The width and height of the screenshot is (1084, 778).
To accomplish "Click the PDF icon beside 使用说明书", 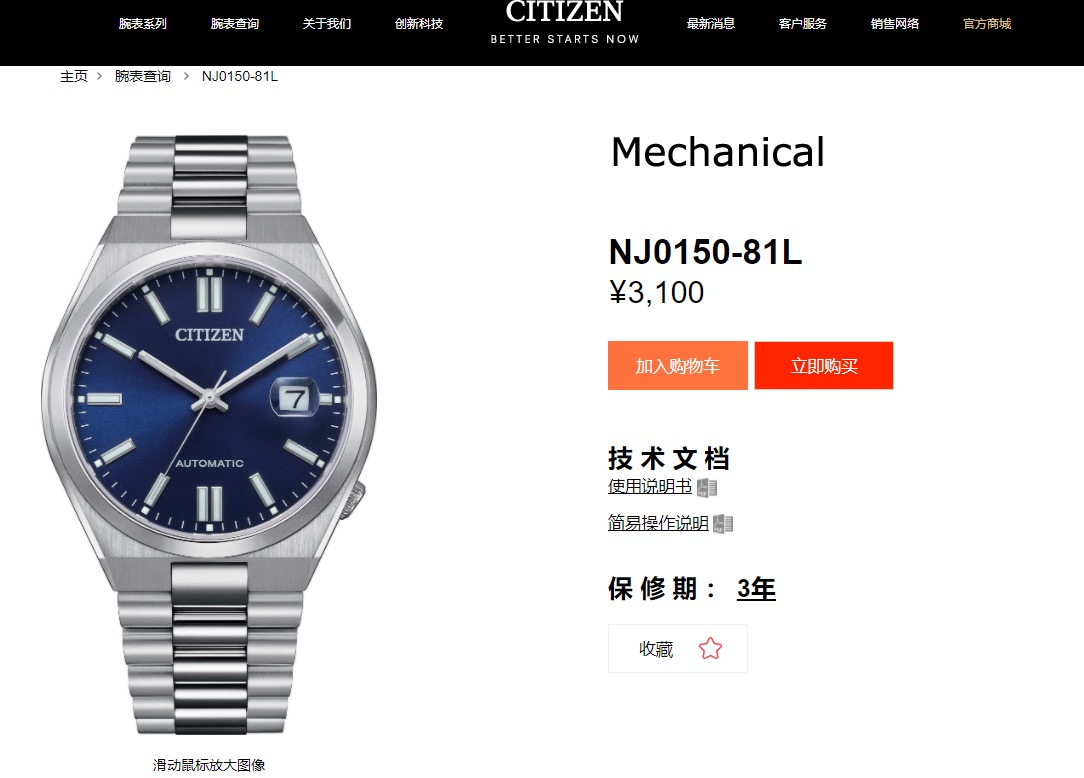I will click(x=707, y=488).
